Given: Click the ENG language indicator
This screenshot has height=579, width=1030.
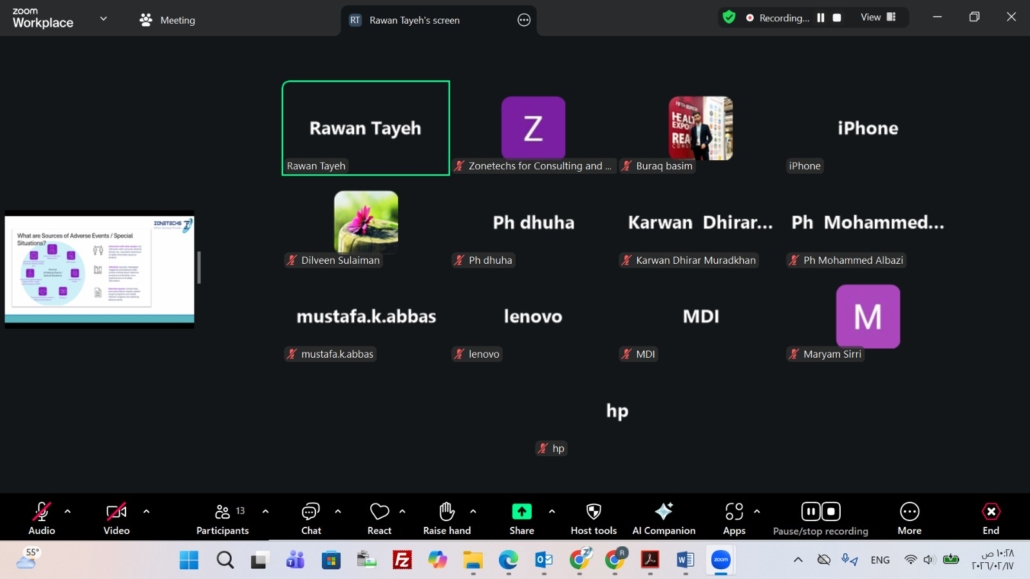Looking at the screenshot, I should tap(880, 560).
